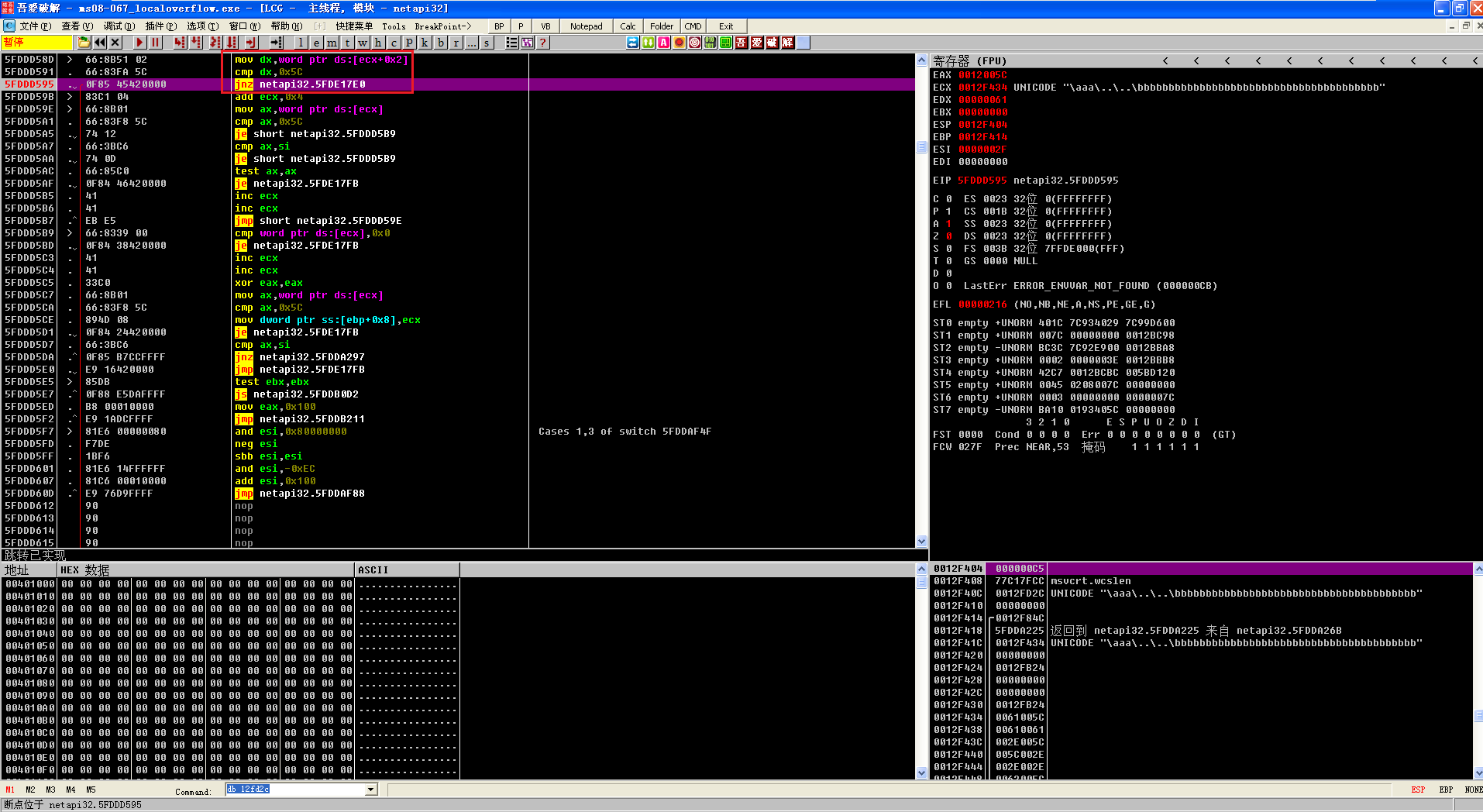Run the program with the red play icon
Screen dimensions: 1483x812
tap(139, 43)
